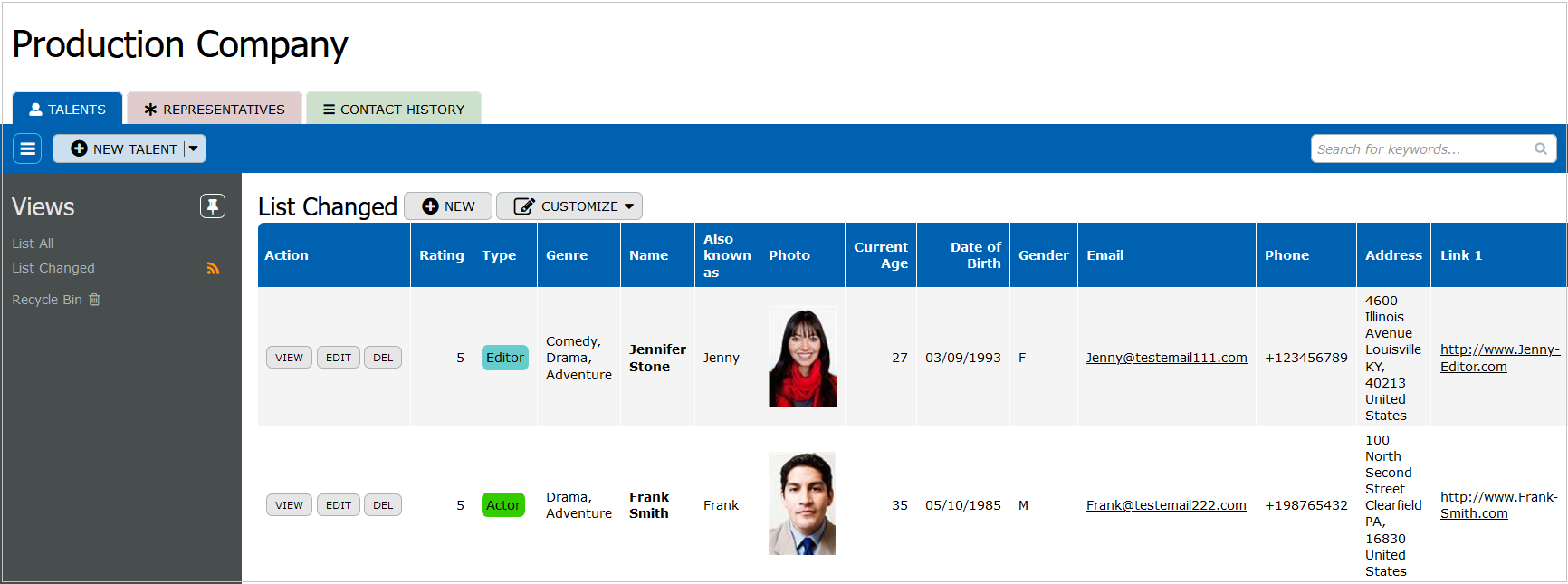1568x584 pixels.
Task: Delete the Frank Smith record
Action: tap(383, 505)
